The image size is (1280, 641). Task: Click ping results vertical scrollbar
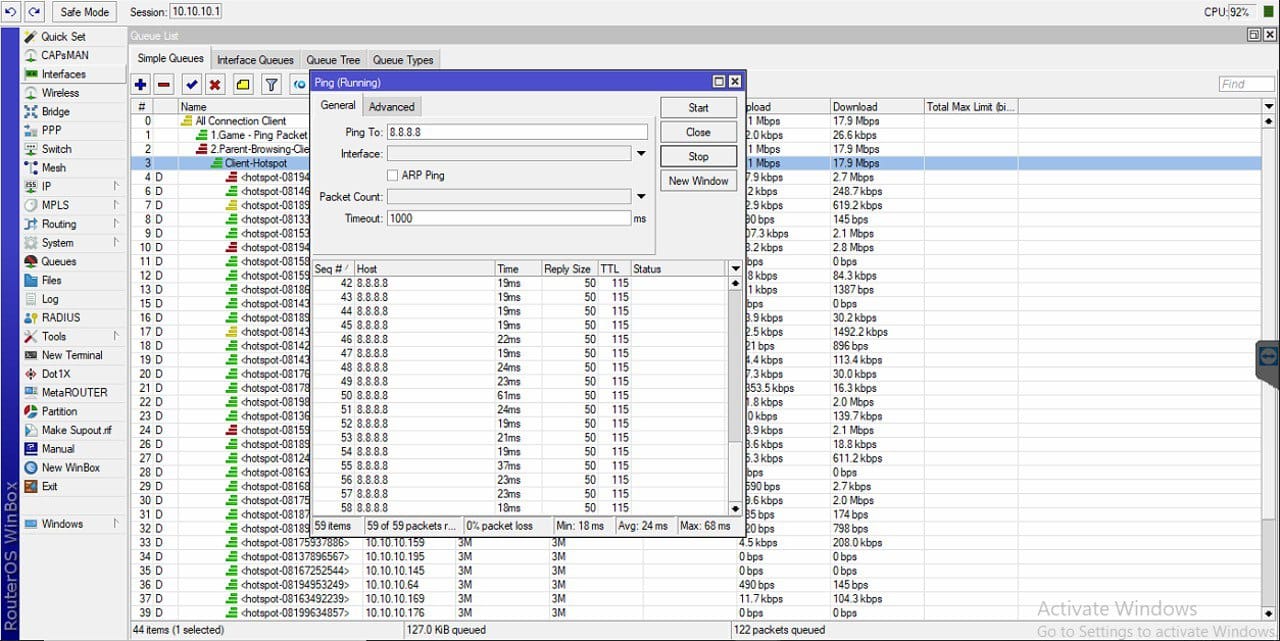click(736, 396)
